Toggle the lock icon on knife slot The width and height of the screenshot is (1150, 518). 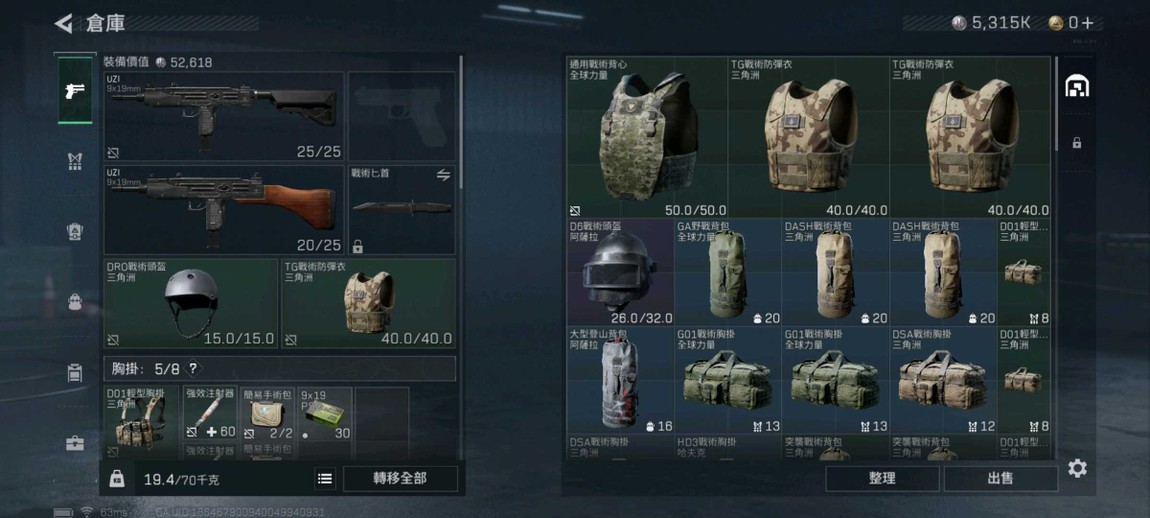[x=358, y=247]
